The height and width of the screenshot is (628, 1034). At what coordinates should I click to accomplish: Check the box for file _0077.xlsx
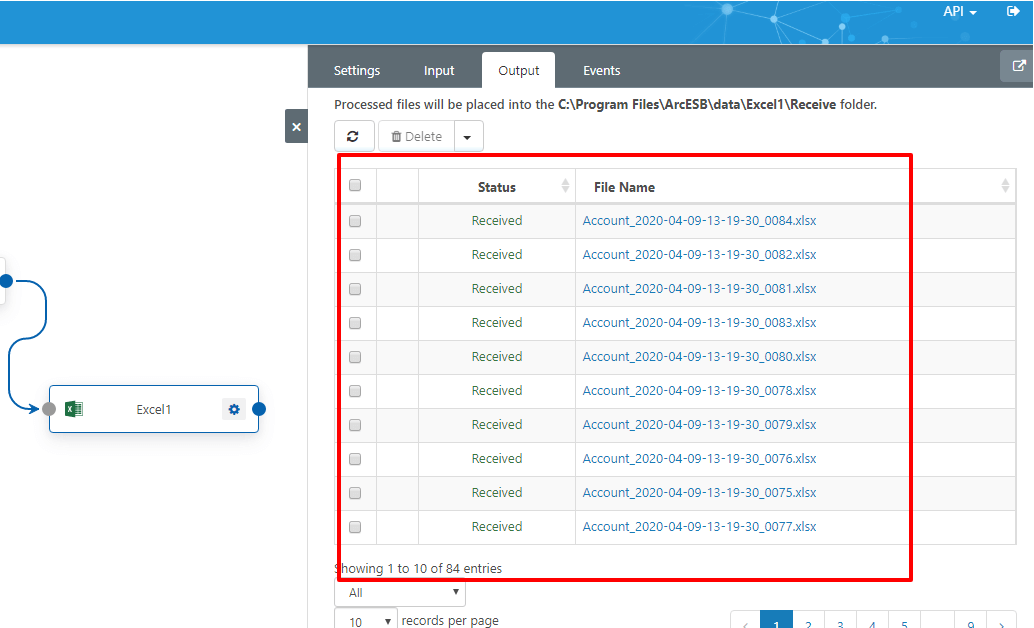click(x=355, y=527)
